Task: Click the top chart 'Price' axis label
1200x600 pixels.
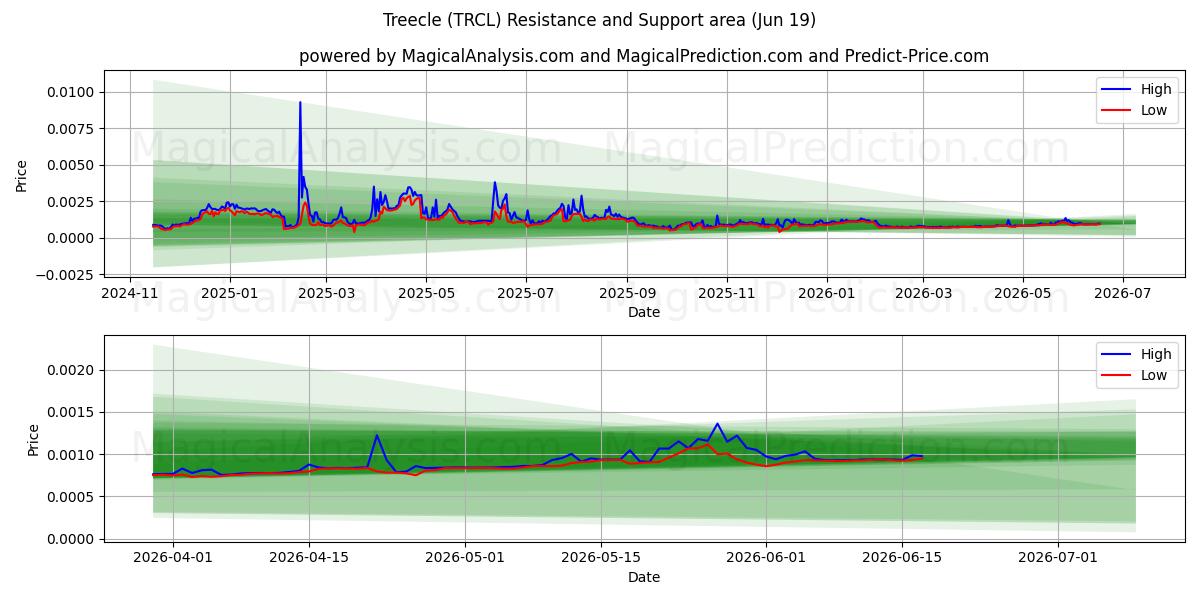Action: 22,176
